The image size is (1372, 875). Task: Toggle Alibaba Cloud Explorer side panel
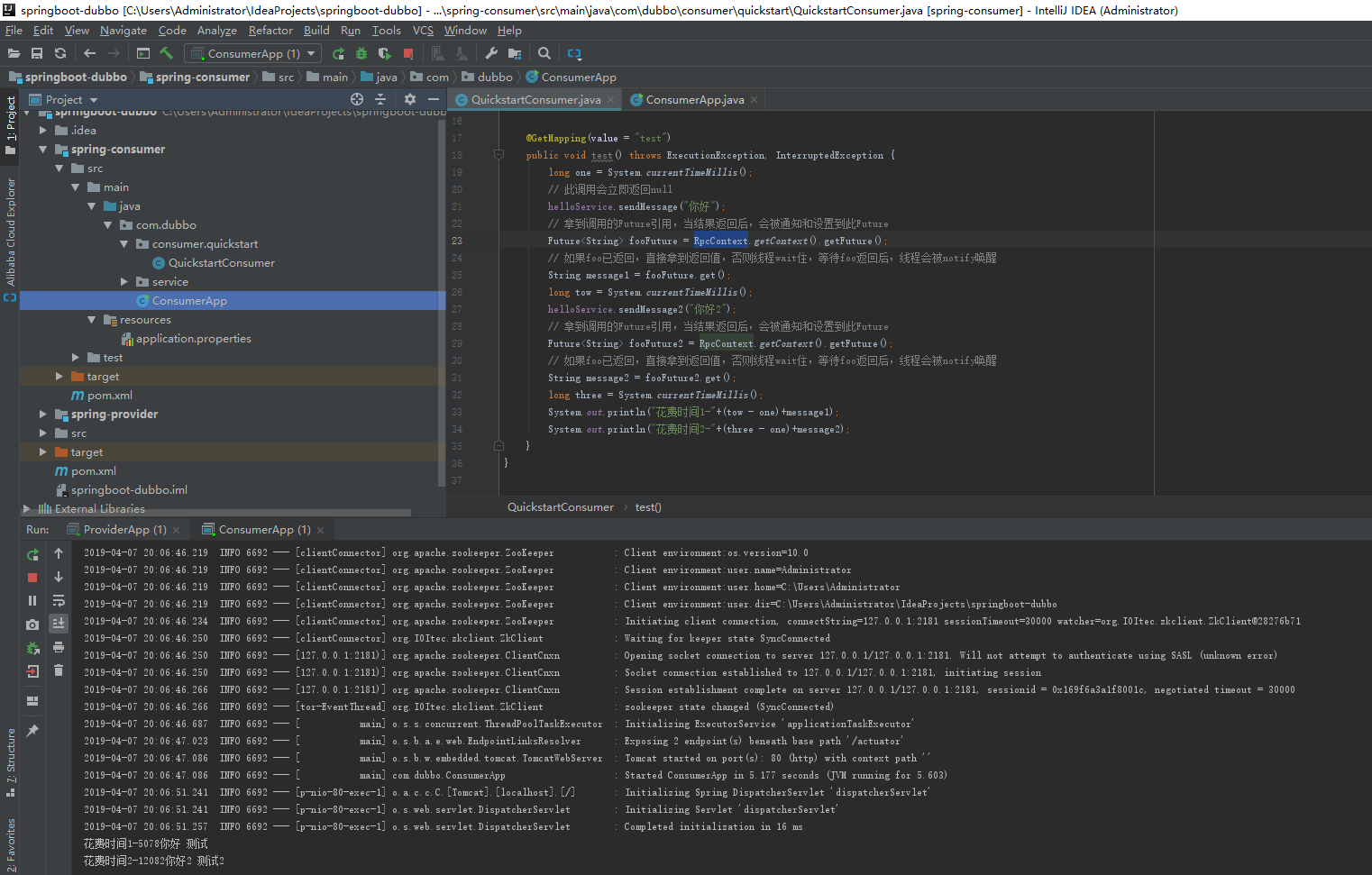click(11, 239)
